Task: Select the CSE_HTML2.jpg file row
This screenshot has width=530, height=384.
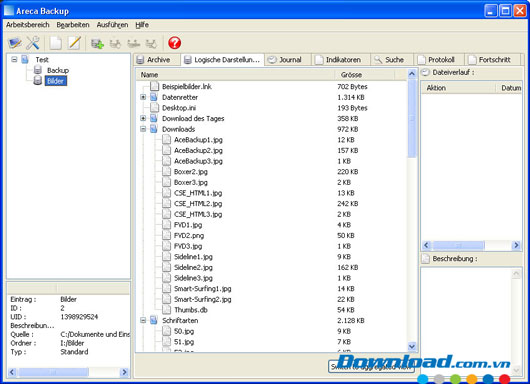Action: point(198,203)
